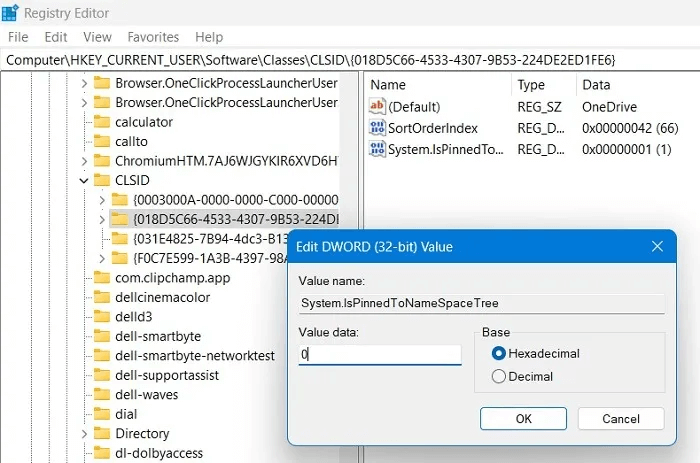Expand first Browser.OneClickProcessLauncherUser key
This screenshot has height=463, width=700.
pyautogui.click(x=84, y=83)
